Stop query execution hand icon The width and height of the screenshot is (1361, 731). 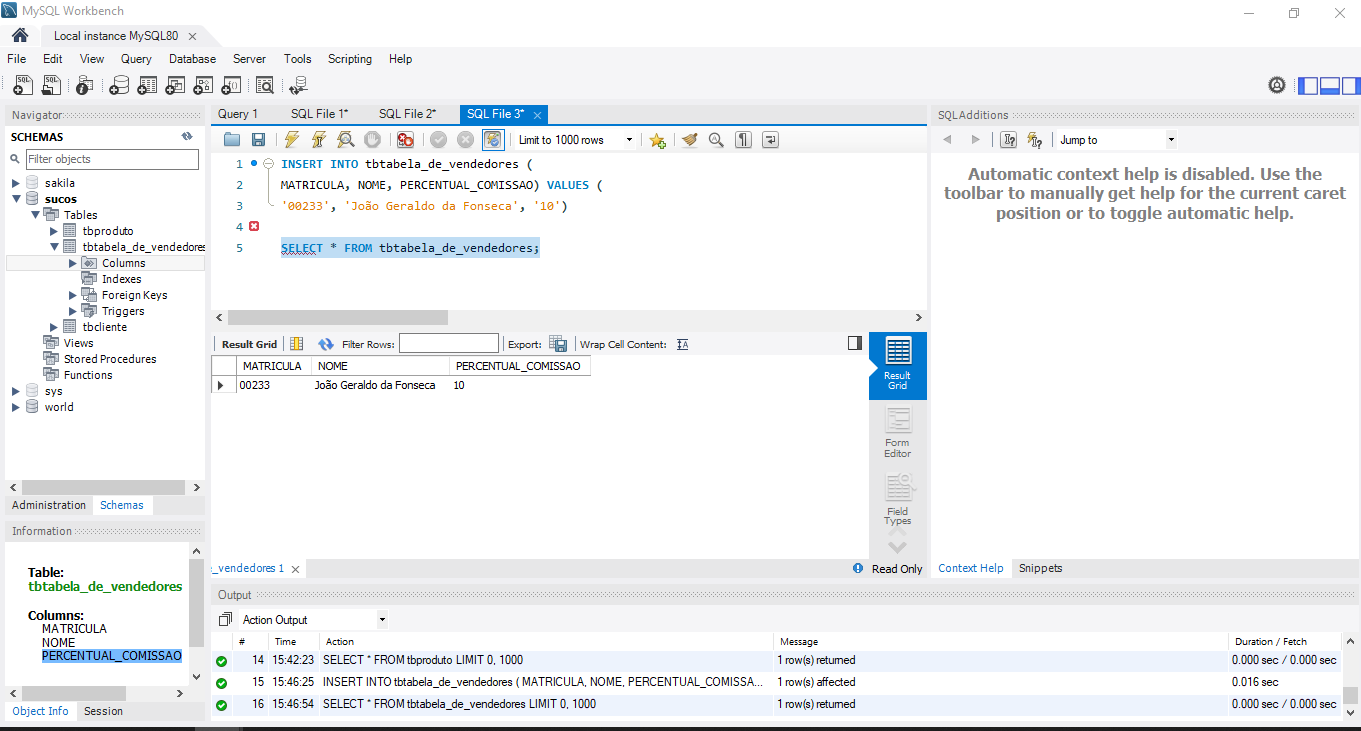tap(372, 140)
